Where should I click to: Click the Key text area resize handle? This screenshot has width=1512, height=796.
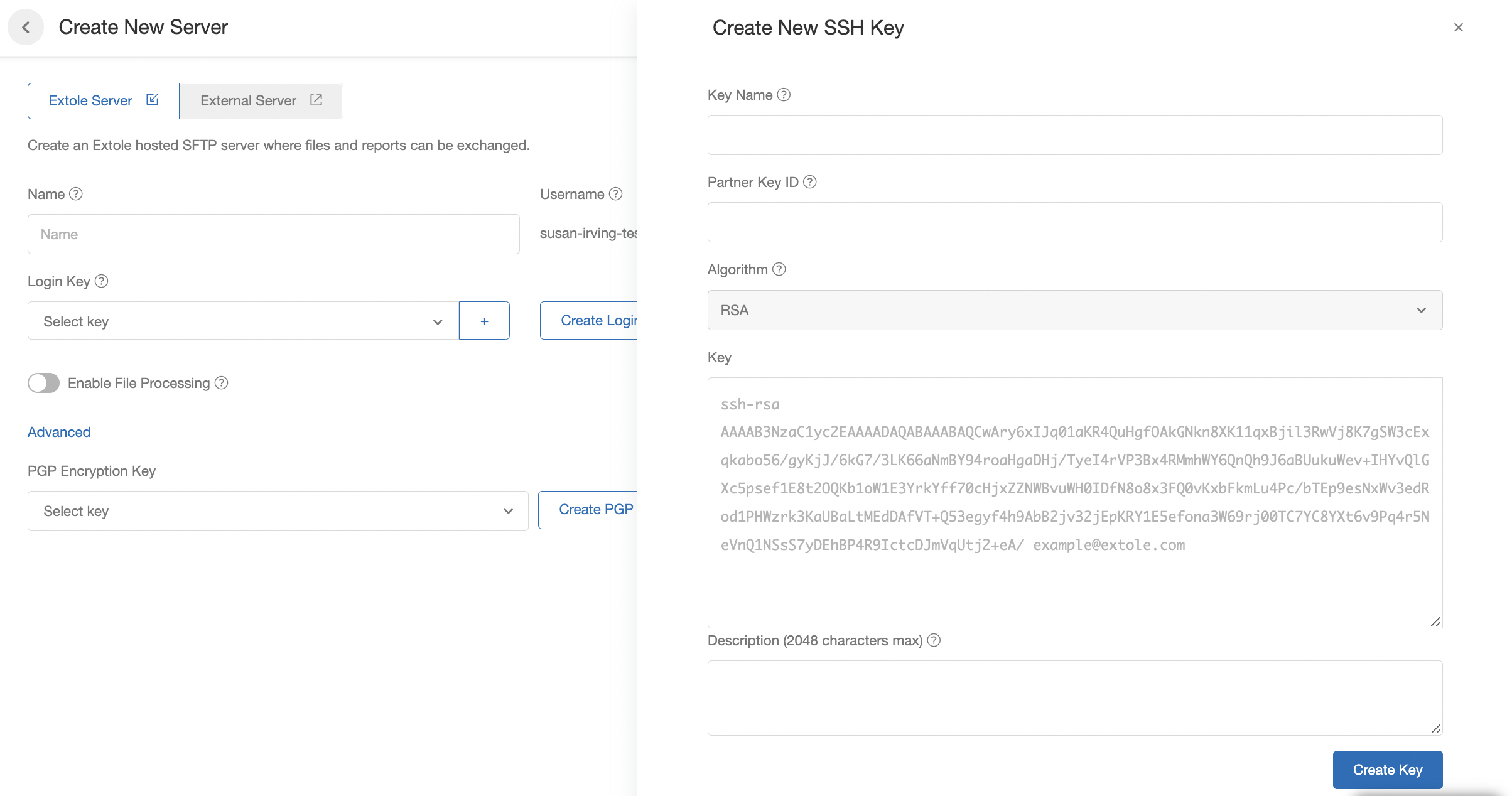(1435, 621)
